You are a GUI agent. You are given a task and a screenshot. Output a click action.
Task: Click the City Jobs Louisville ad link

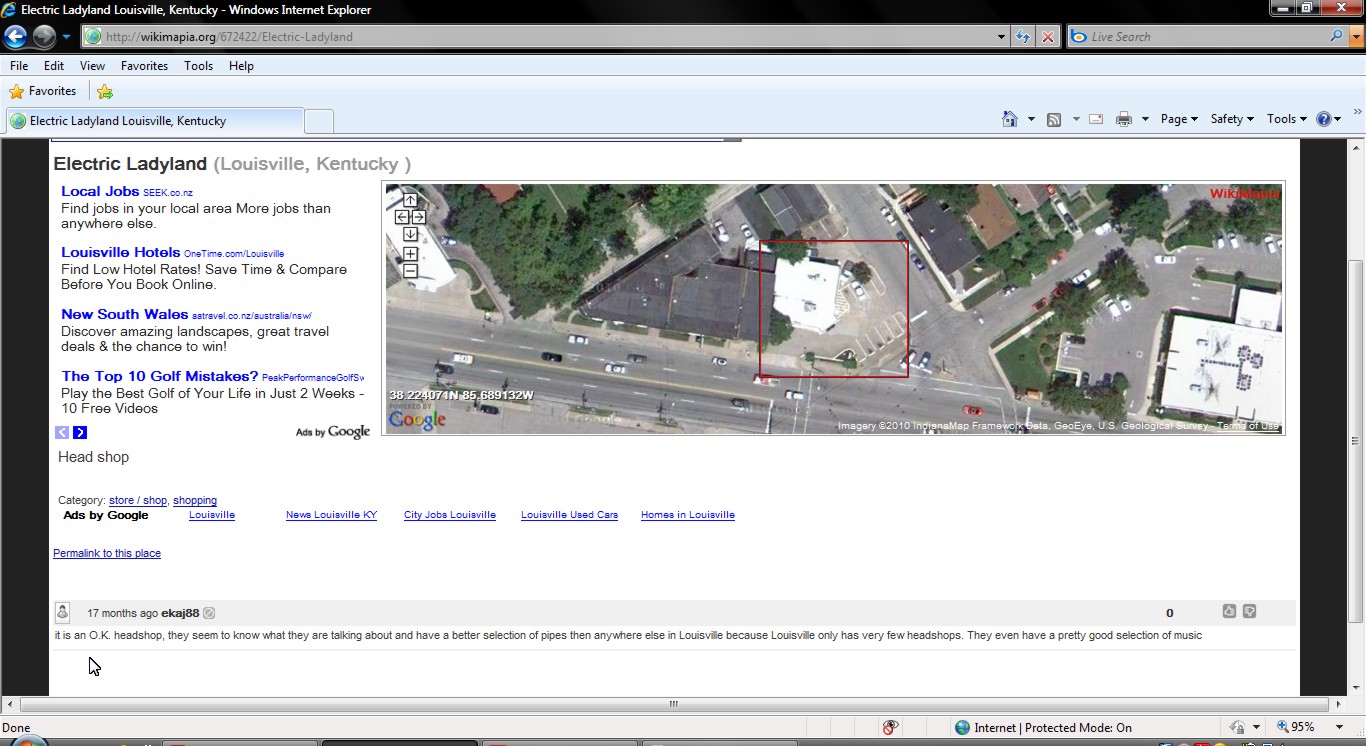coord(450,515)
